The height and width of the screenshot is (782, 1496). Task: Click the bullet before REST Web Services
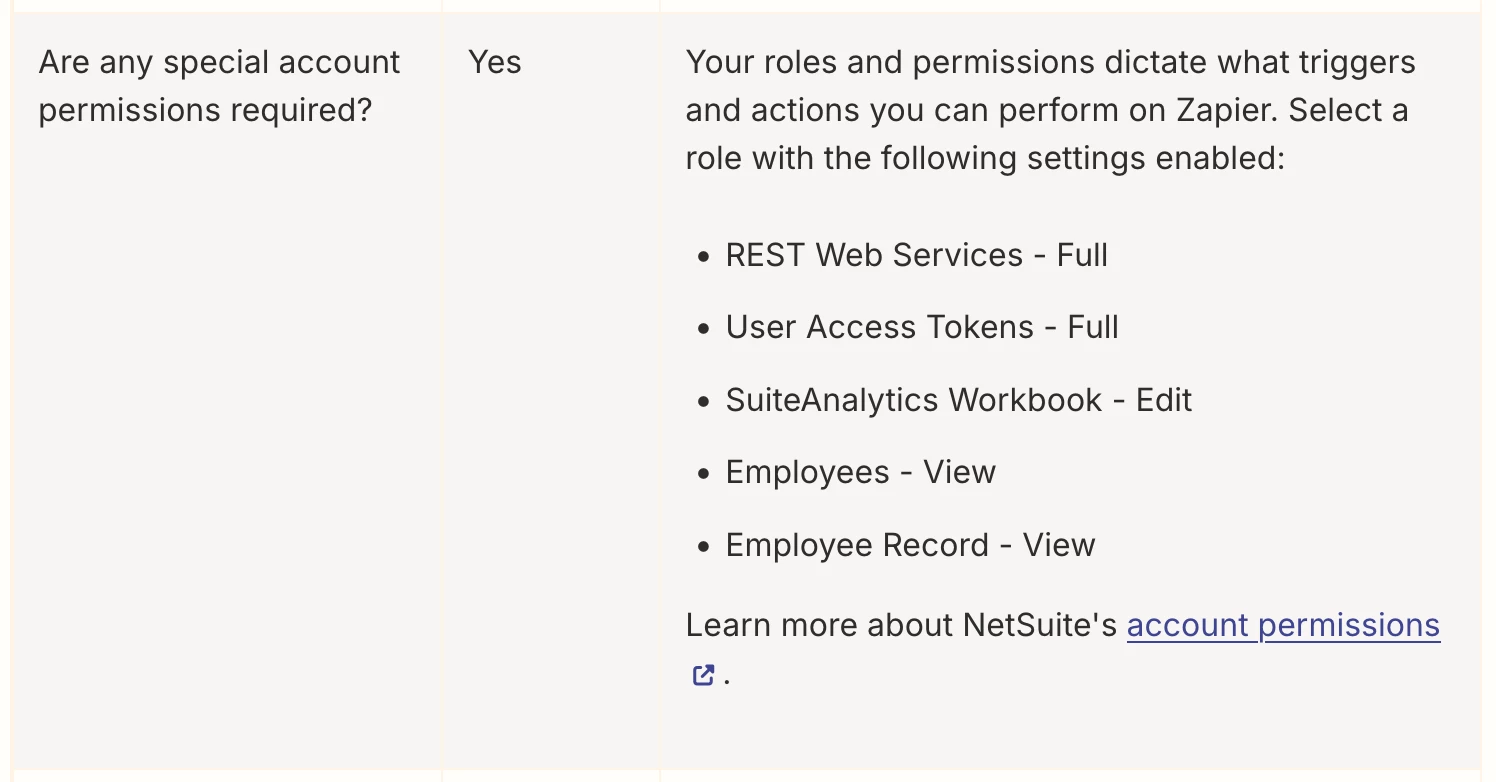pyautogui.click(x=704, y=257)
